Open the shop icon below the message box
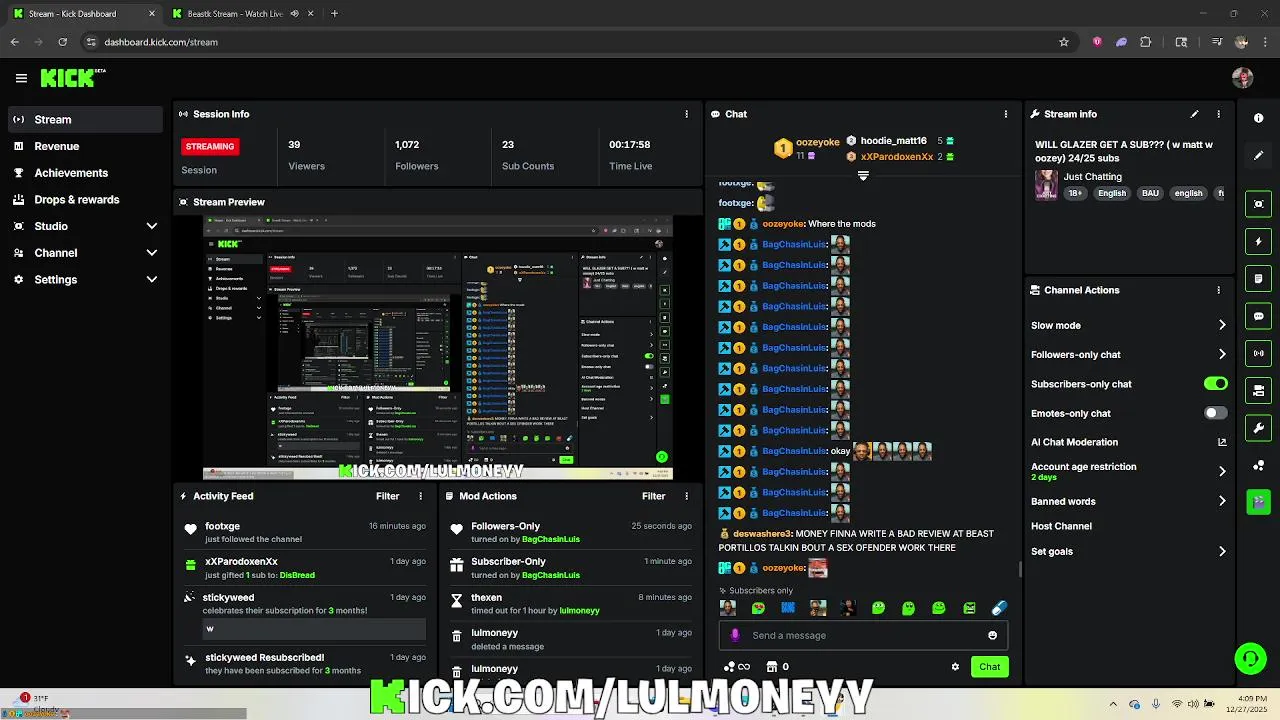Viewport: 1280px width, 720px height. 771,667
